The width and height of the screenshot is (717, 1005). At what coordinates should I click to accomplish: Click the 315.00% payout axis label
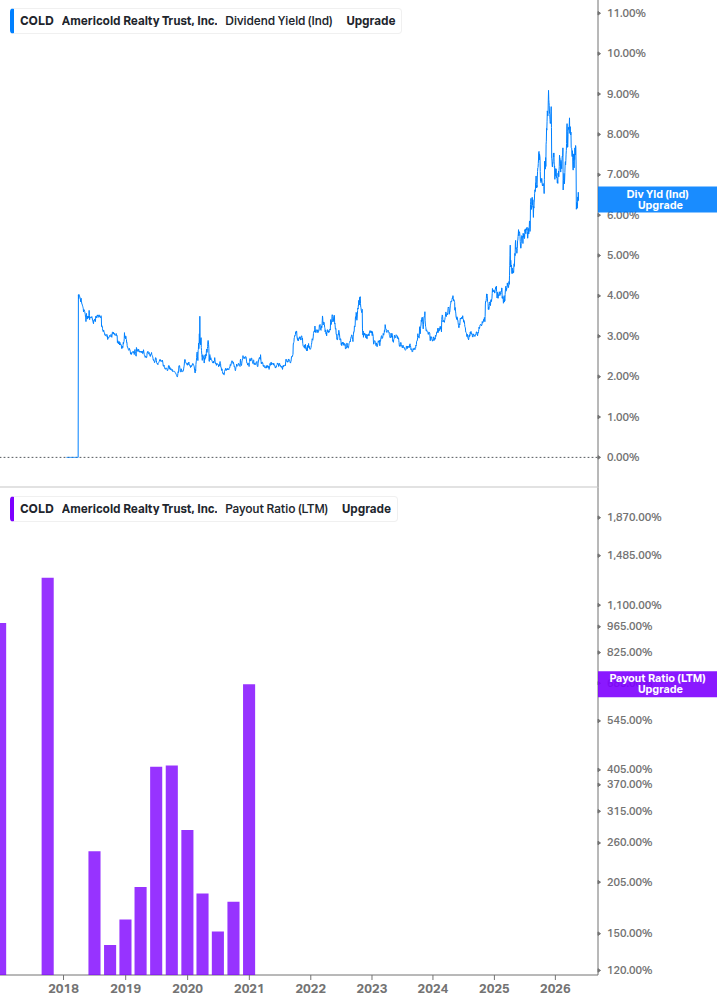click(x=629, y=811)
